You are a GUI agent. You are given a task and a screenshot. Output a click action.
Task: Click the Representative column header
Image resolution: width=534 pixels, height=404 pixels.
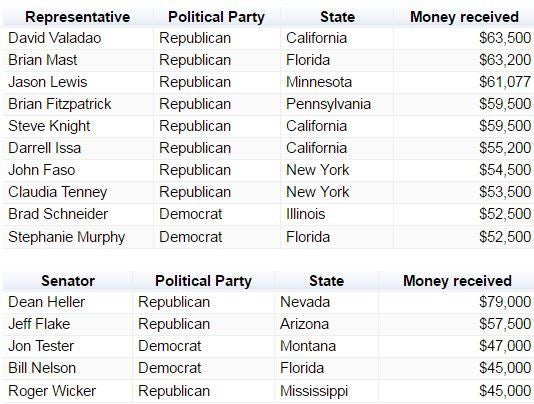[x=78, y=17]
